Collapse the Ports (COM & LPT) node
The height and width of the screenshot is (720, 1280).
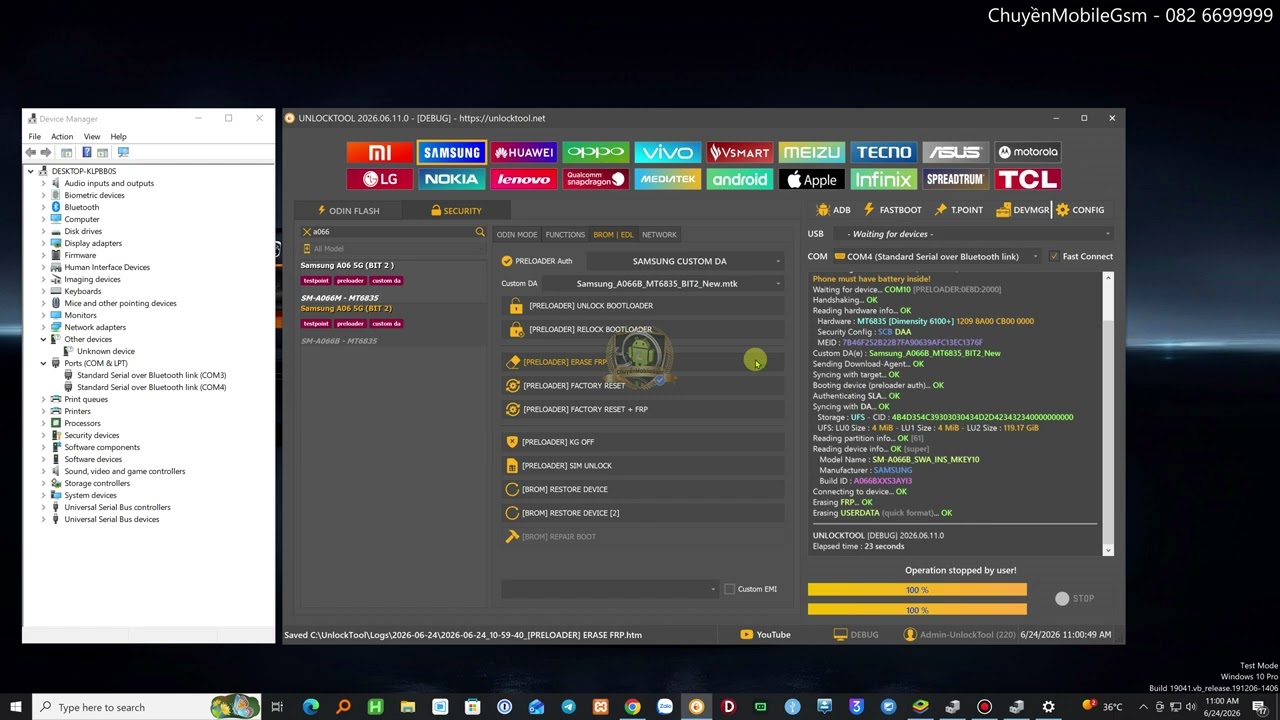pyautogui.click(x=44, y=363)
